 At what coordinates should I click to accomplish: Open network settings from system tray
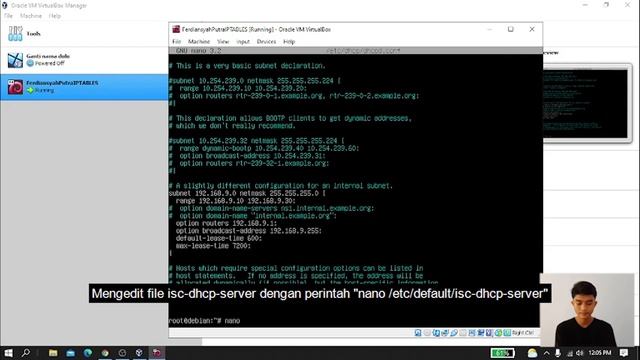coord(569,353)
